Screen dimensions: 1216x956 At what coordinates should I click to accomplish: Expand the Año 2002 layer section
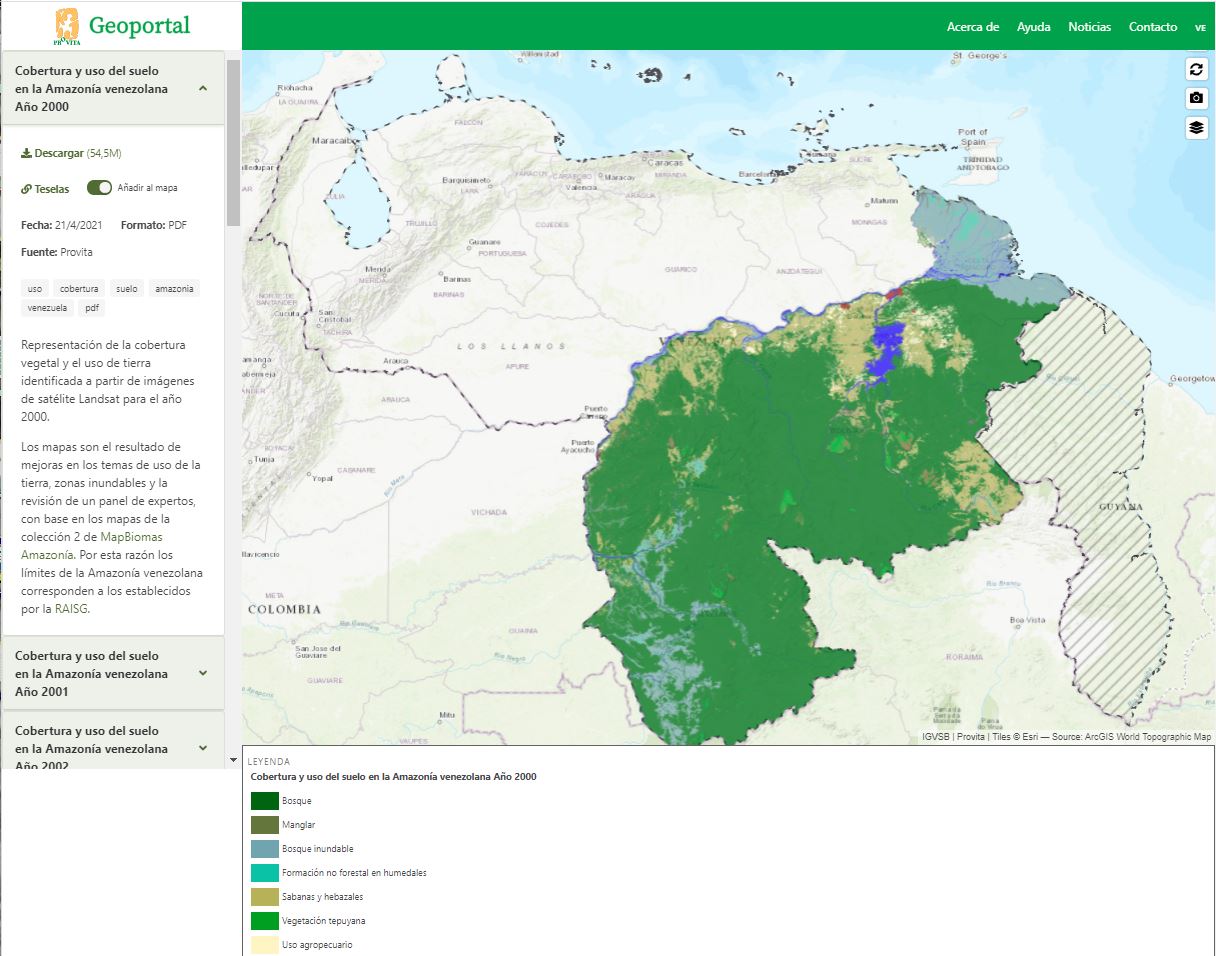click(203, 748)
